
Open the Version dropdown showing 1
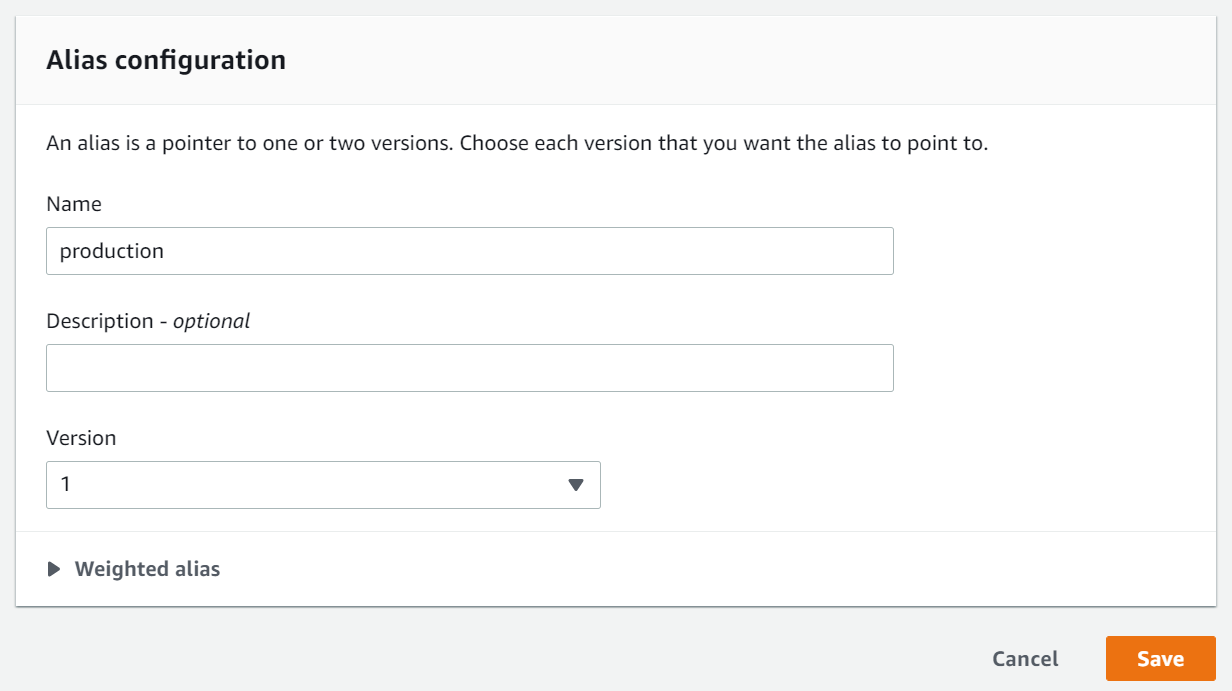(323, 485)
